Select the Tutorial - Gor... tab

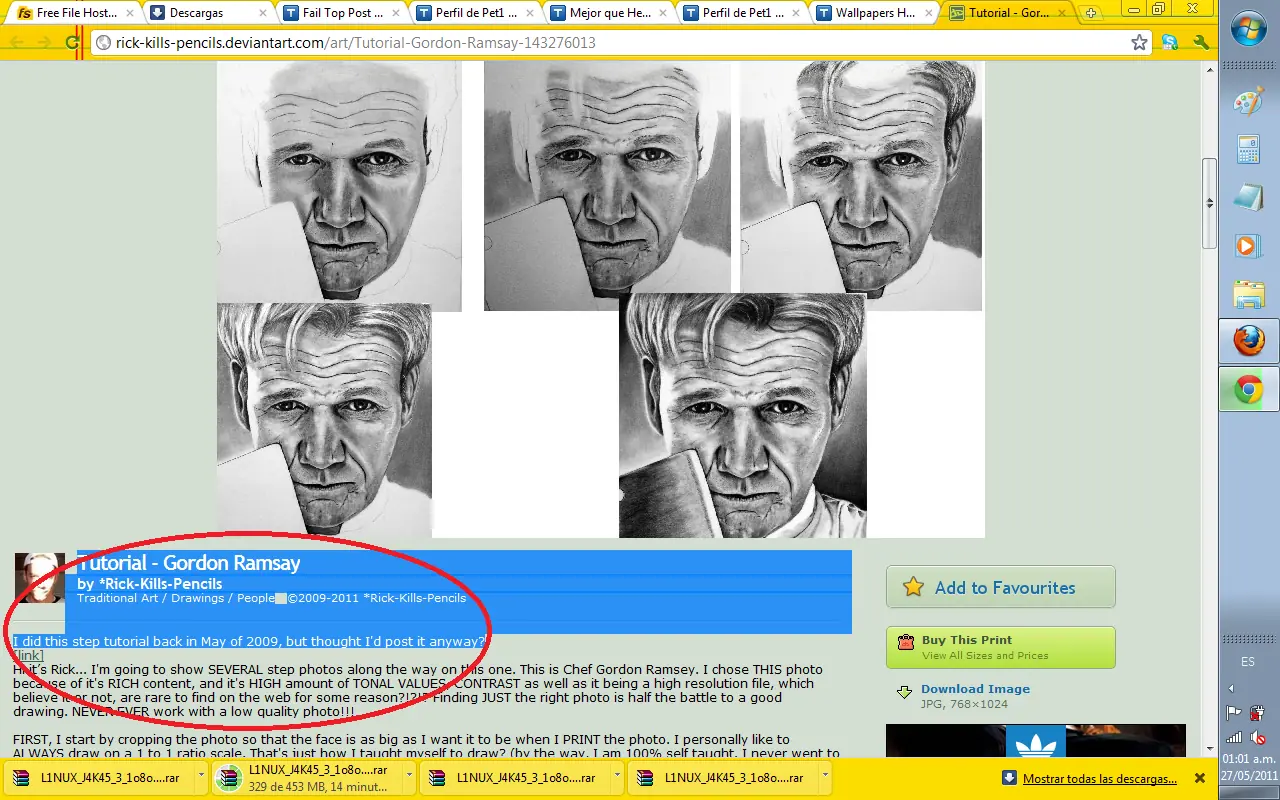click(1007, 13)
